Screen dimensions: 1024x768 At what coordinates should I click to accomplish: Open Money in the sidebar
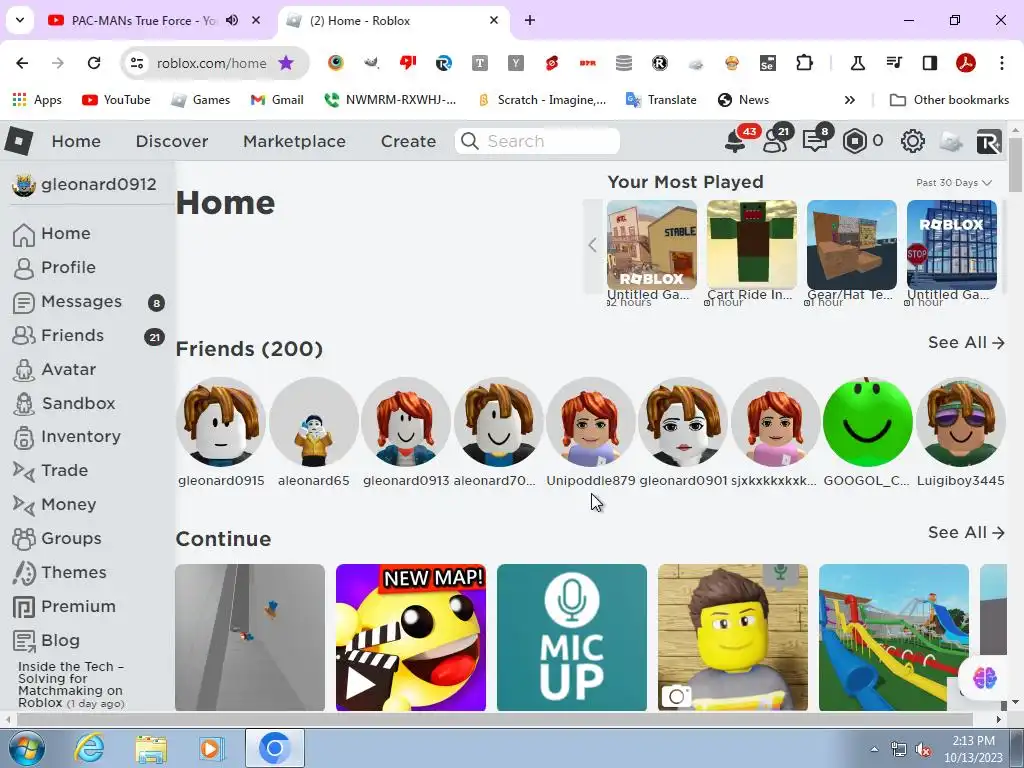pos(68,504)
